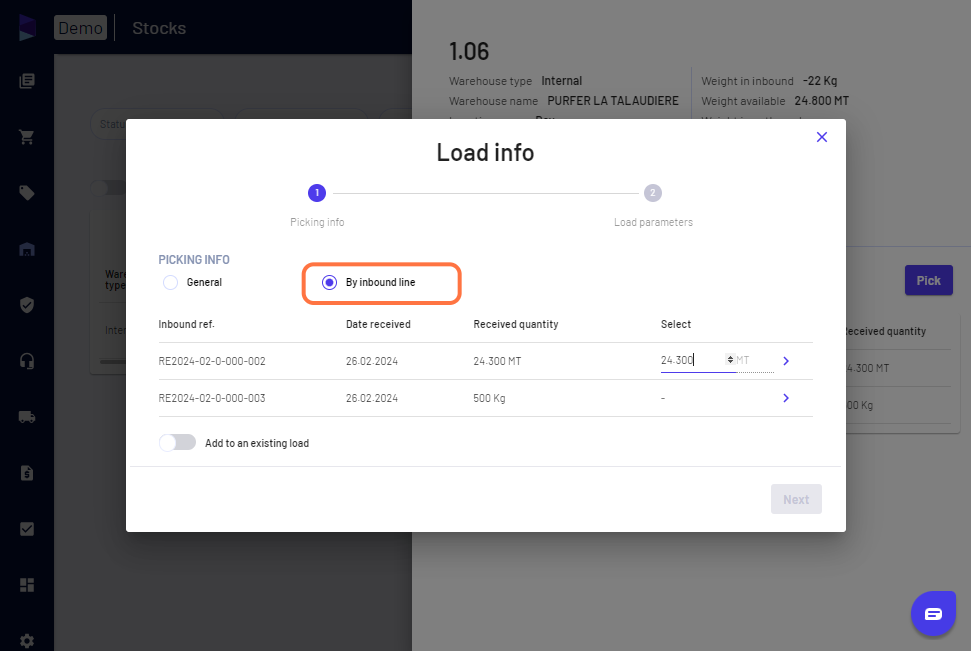The height and width of the screenshot is (651, 971).
Task: Click inbound ref RE2024-02-0-000-002
Action: click(x=212, y=361)
